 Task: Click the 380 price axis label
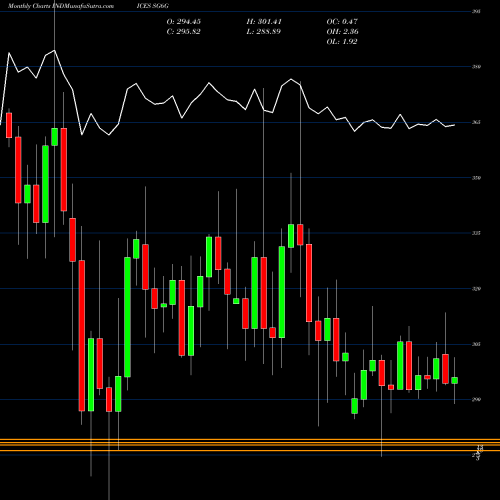[x=476, y=67]
